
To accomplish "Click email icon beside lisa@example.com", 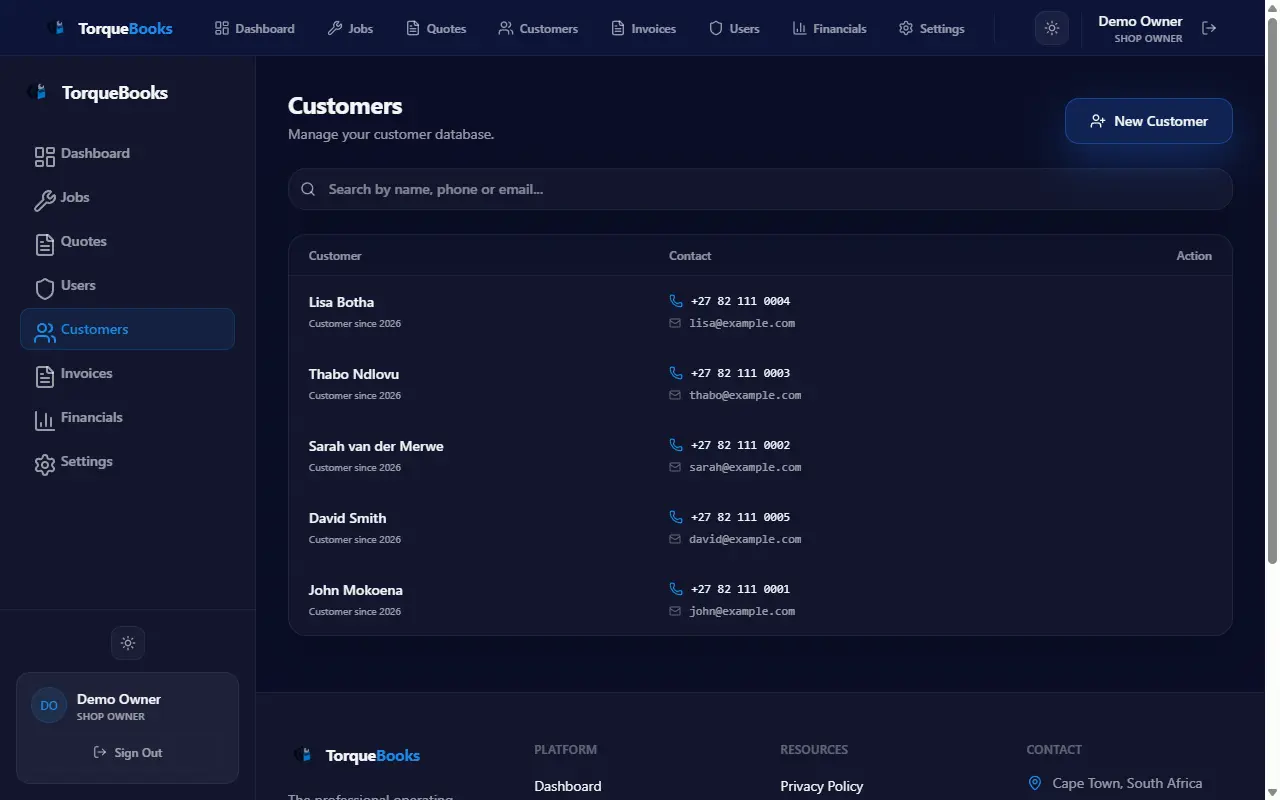I will click(x=675, y=323).
